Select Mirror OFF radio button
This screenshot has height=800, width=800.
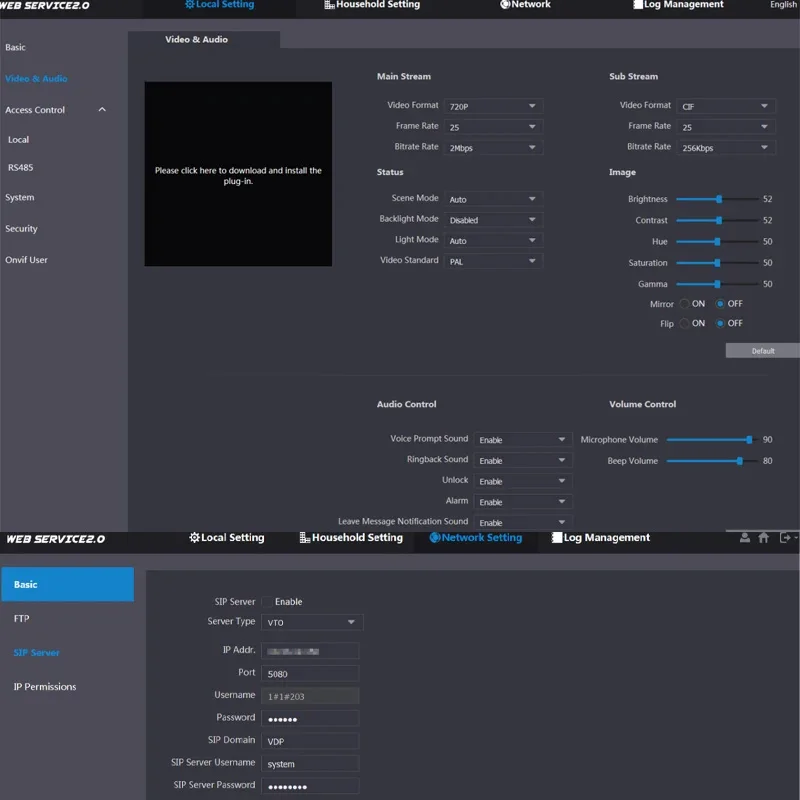[720, 304]
